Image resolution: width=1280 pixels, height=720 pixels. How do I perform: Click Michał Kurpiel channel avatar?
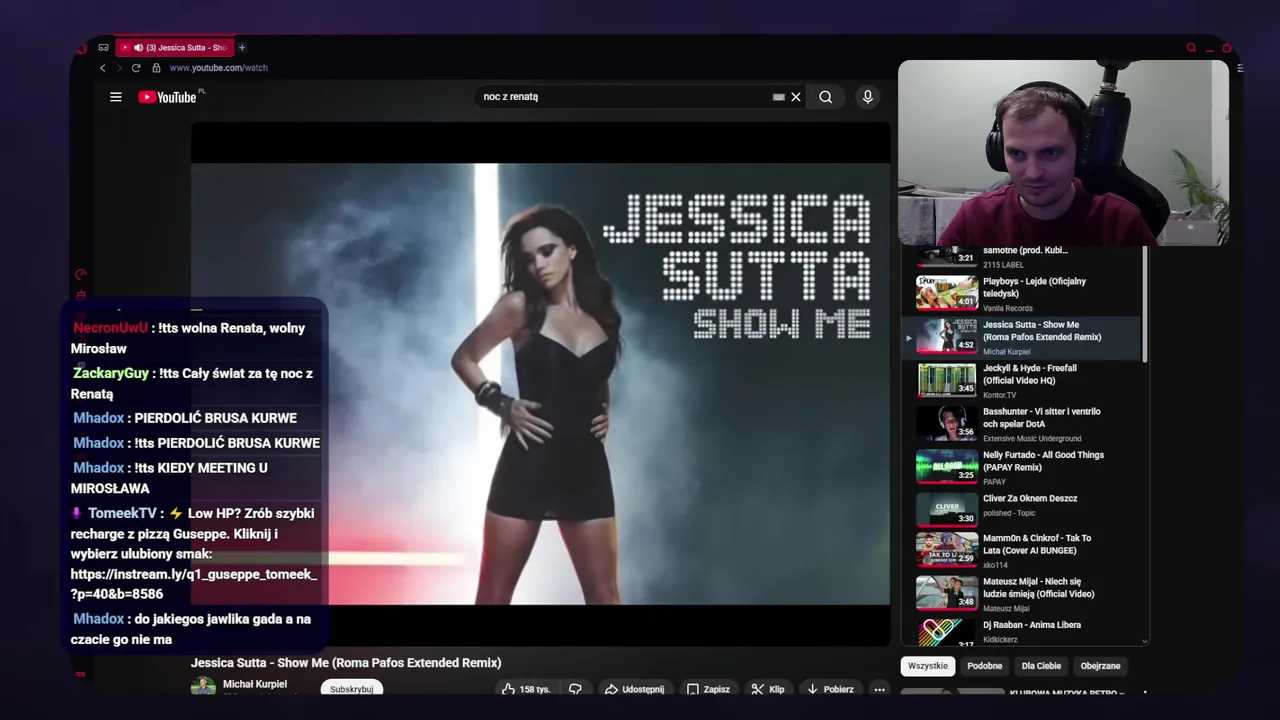point(203,687)
